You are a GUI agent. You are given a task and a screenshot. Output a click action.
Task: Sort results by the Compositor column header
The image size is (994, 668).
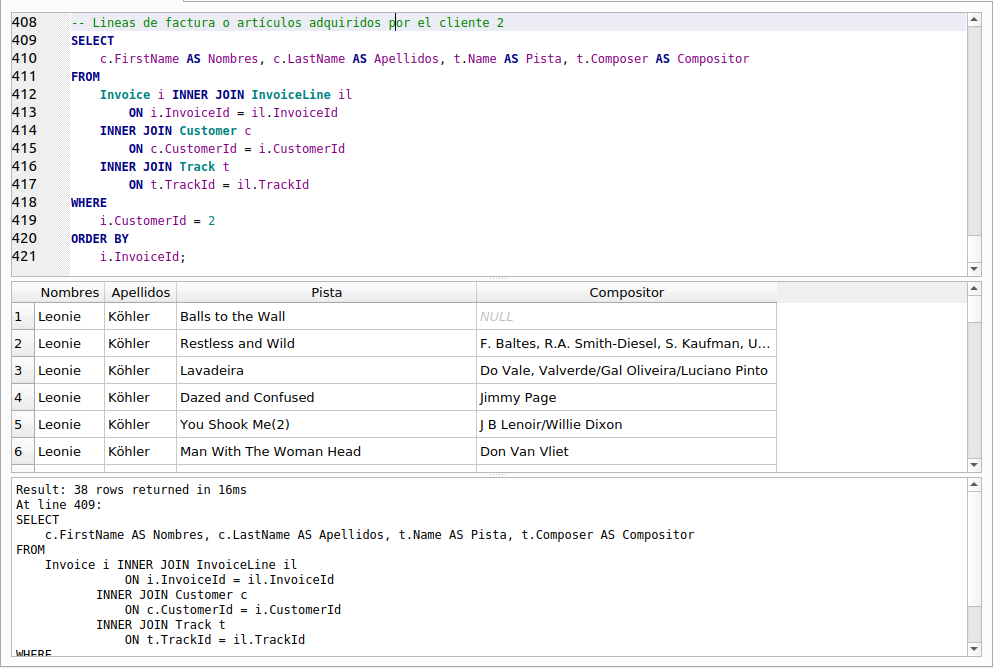[627, 292]
